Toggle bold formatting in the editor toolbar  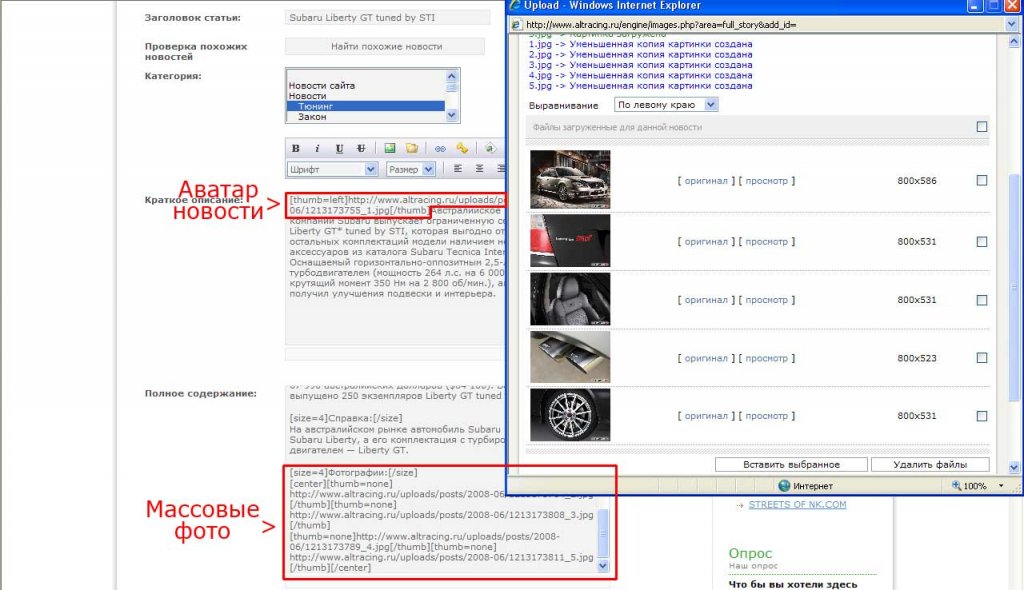[295, 148]
